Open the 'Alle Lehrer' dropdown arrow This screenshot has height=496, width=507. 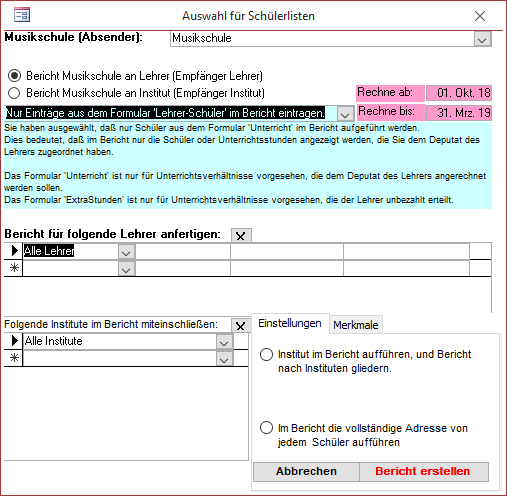[x=126, y=252]
